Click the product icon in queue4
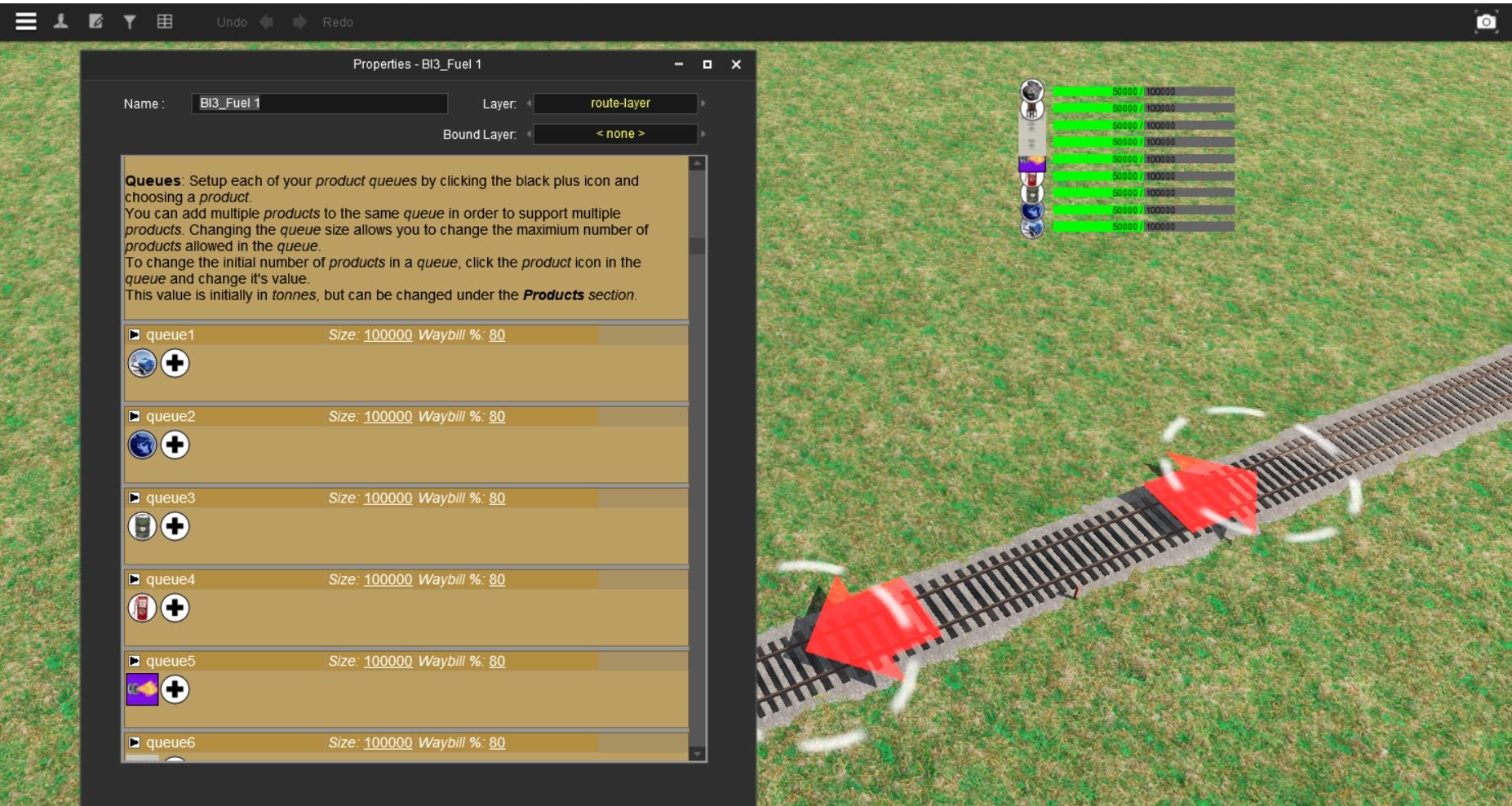Viewport: 1512px width, 806px height. point(142,608)
